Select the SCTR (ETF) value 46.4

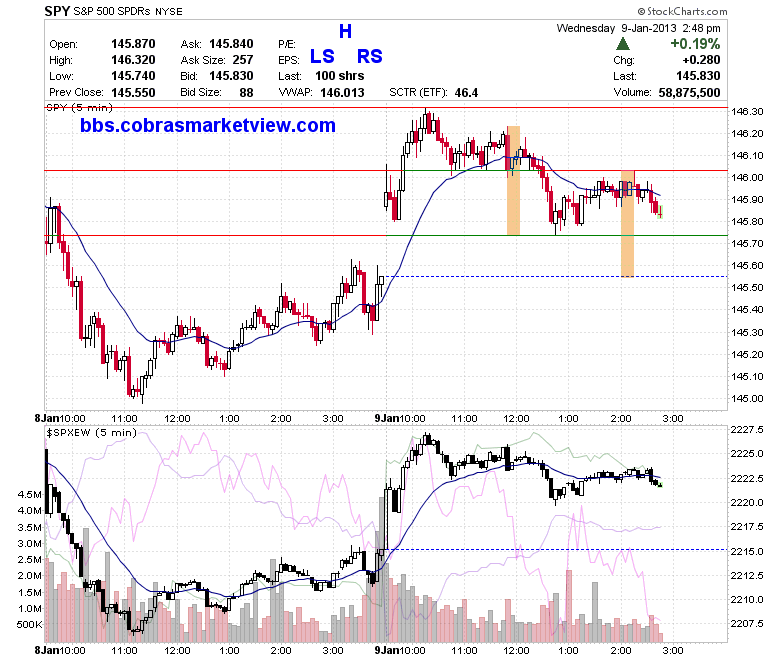pos(466,93)
